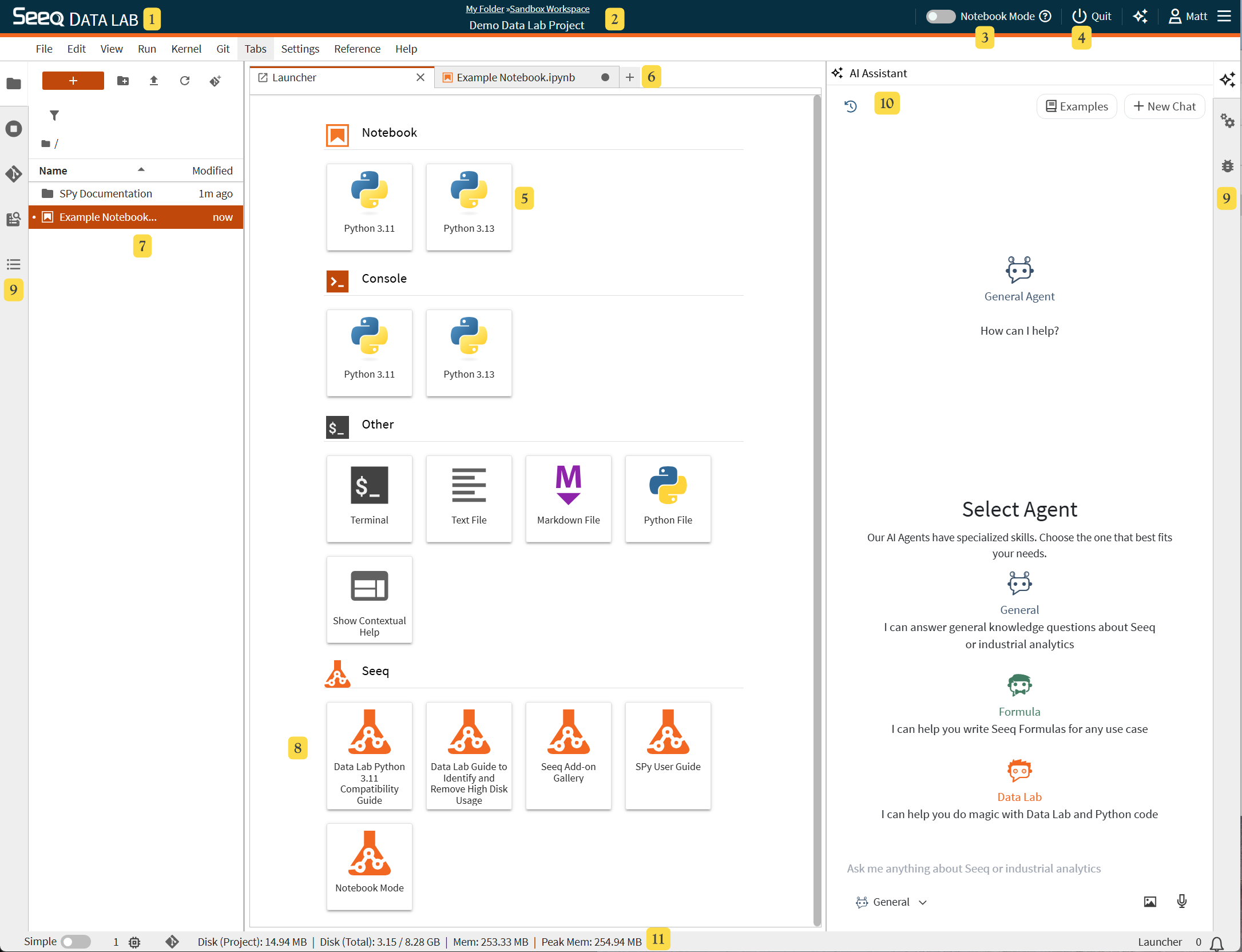Viewport: 1242px width, 952px height.
Task: Open the Git sidebar panel icon
Action: pyautogui.click(x=14, y=174)
